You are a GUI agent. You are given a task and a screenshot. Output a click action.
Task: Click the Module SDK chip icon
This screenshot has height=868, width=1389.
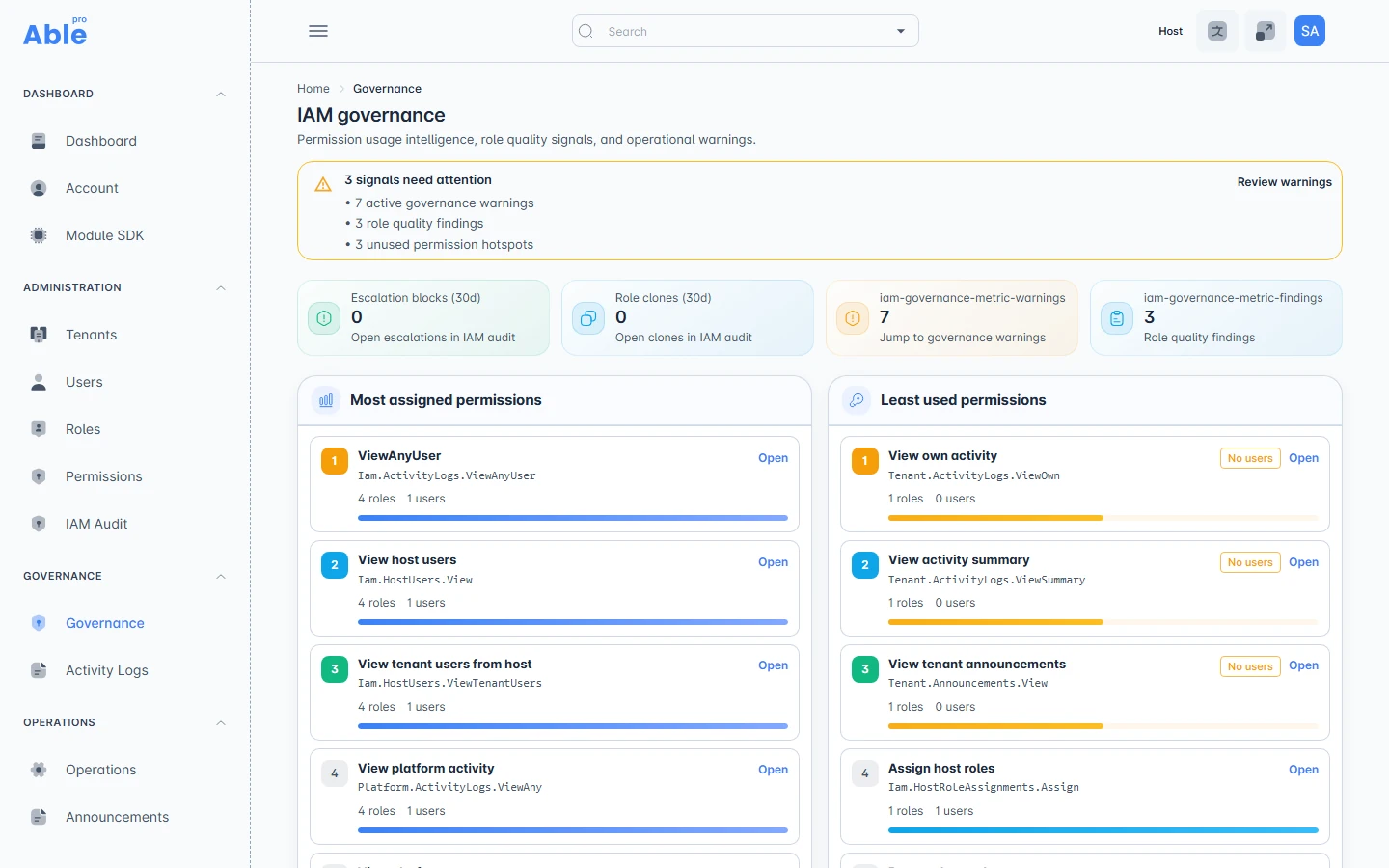click(39, 235)
